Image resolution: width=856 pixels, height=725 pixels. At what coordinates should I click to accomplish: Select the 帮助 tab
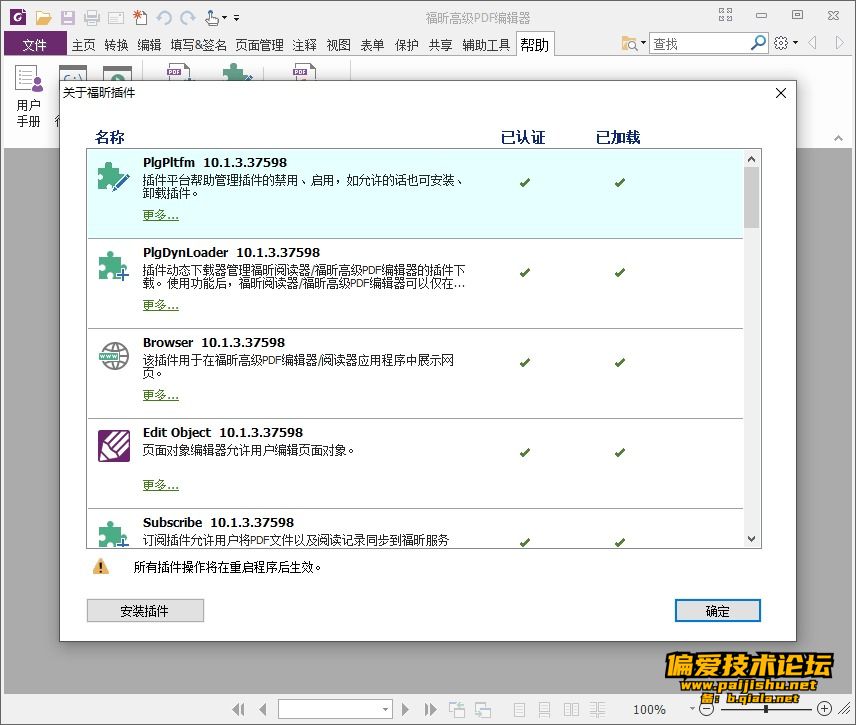535,44
